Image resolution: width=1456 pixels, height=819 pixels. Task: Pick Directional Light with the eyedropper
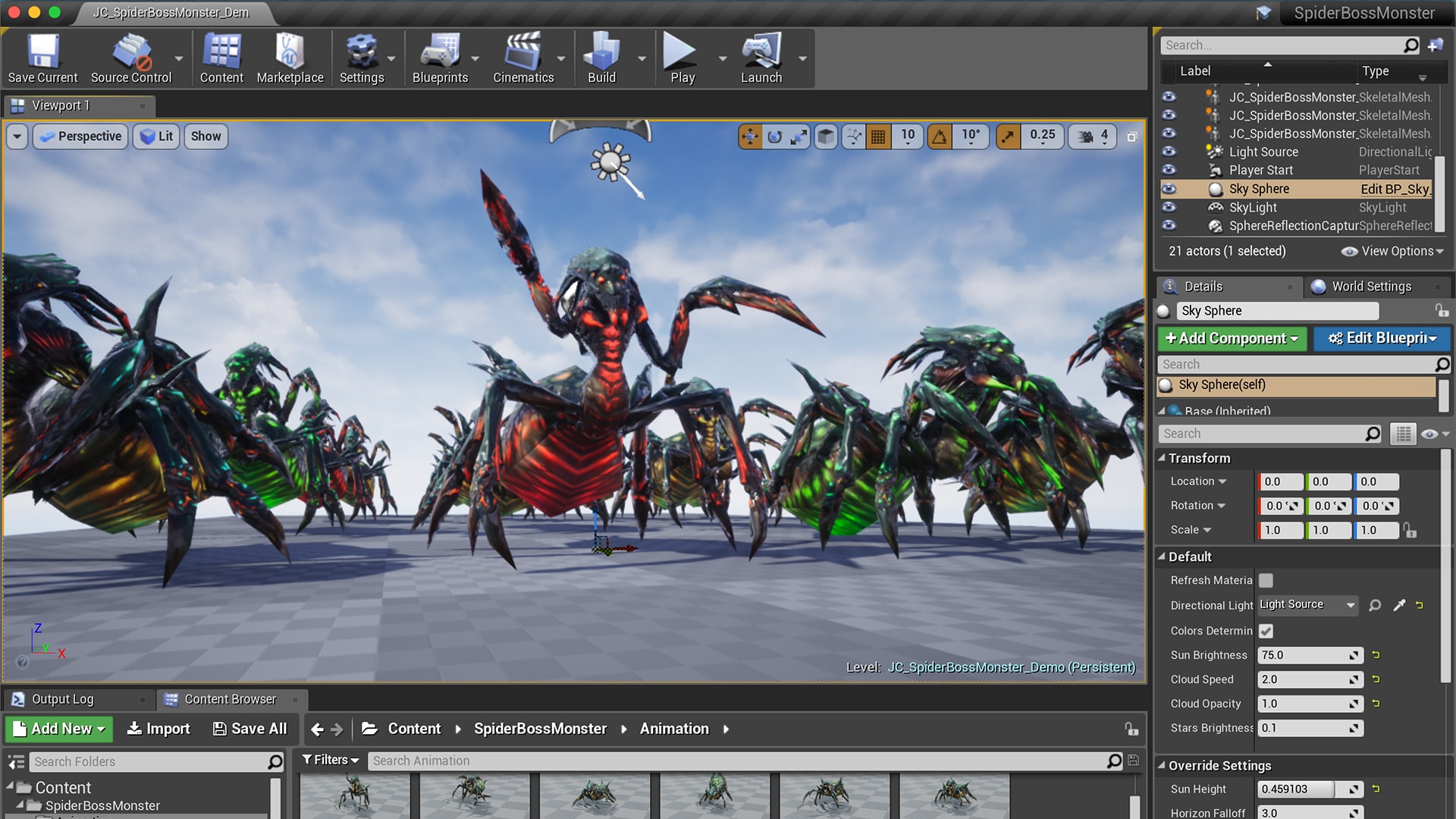1399,605
